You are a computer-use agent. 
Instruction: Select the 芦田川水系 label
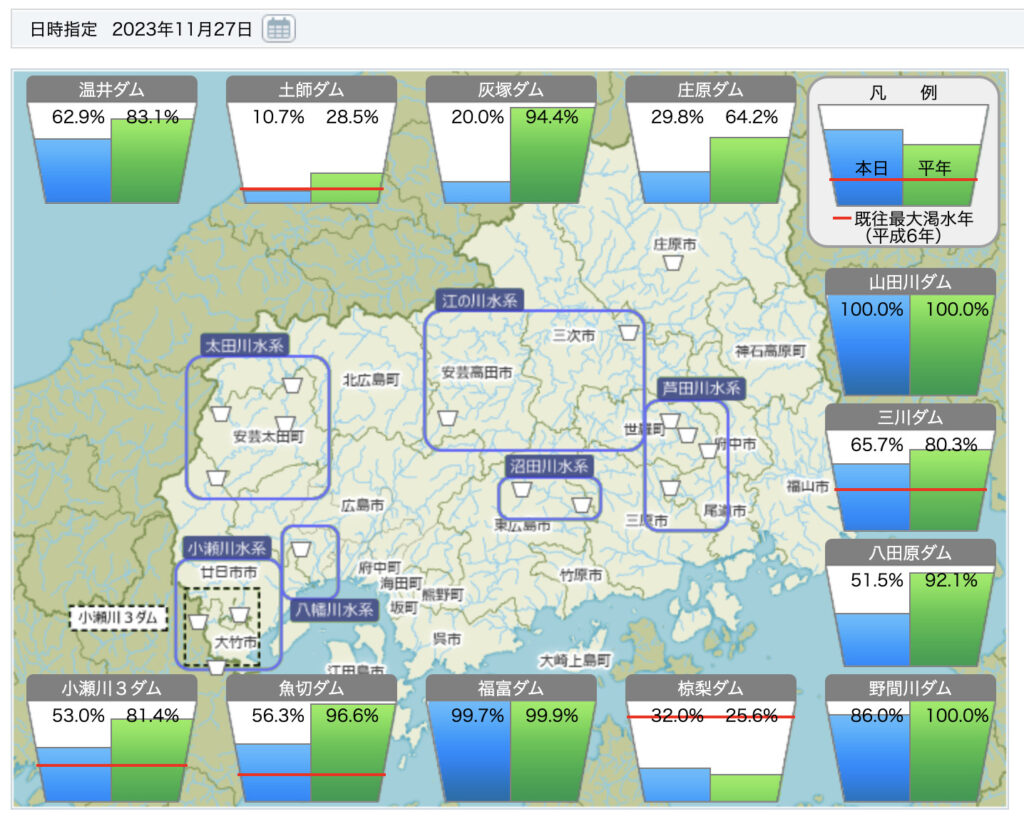700,388
